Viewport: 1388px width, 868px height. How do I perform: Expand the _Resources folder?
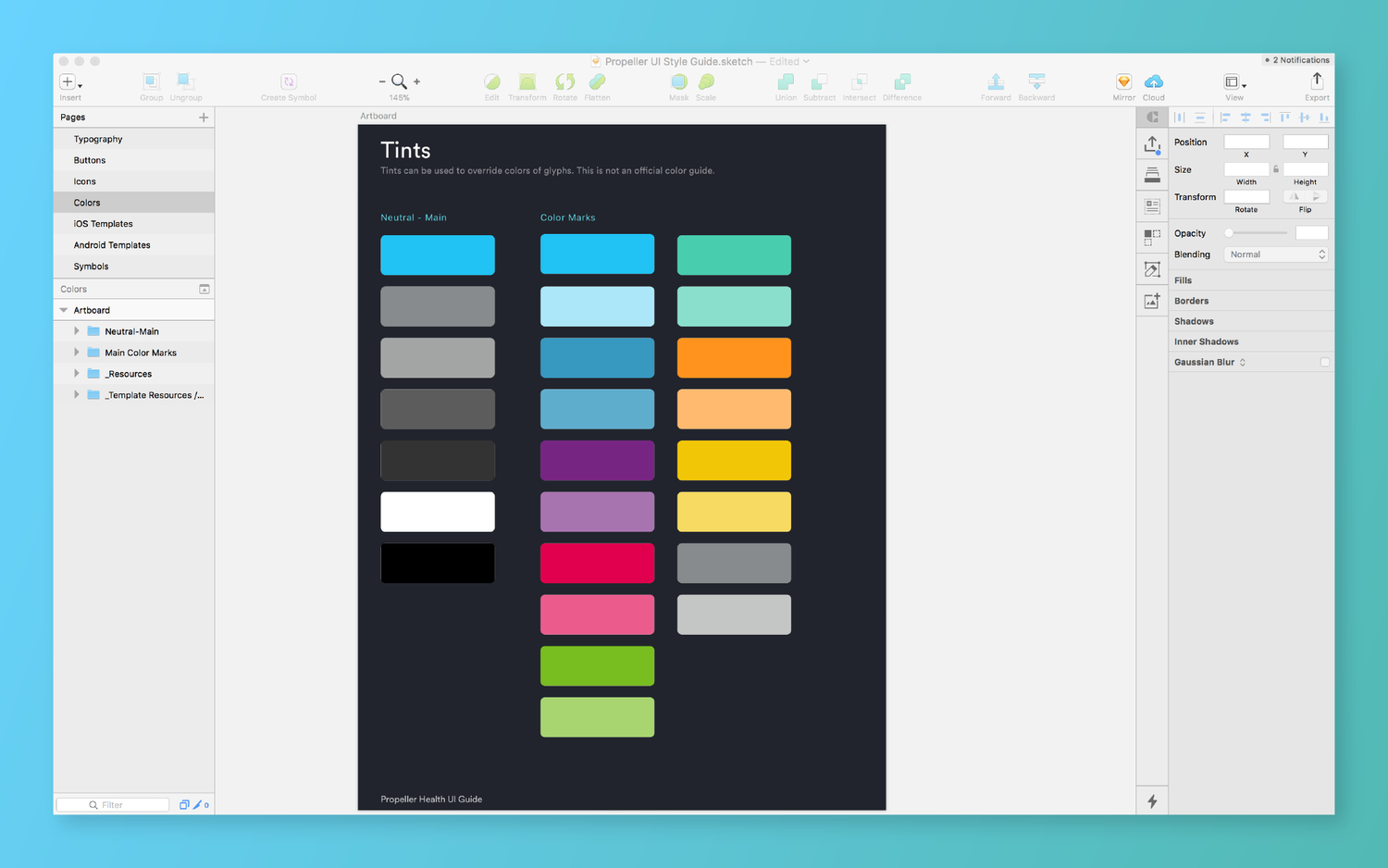(77, 374)
